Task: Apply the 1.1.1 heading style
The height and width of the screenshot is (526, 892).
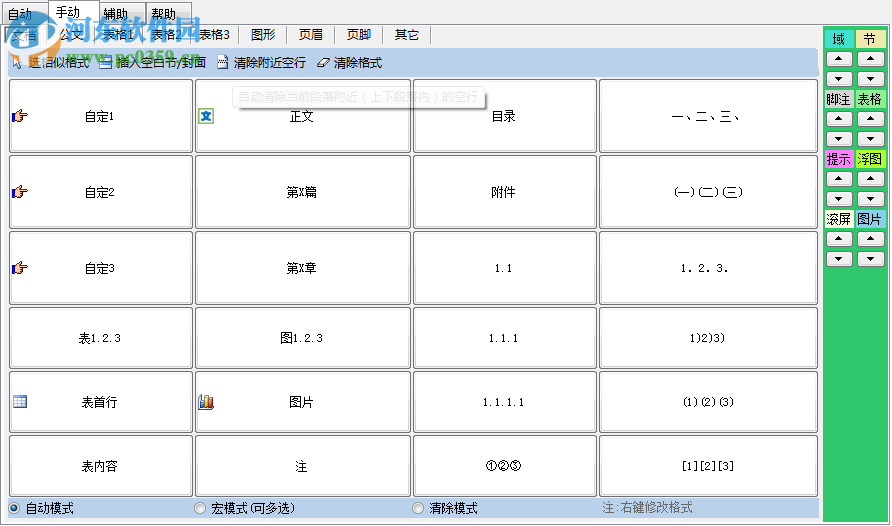Action: point(505,338)
